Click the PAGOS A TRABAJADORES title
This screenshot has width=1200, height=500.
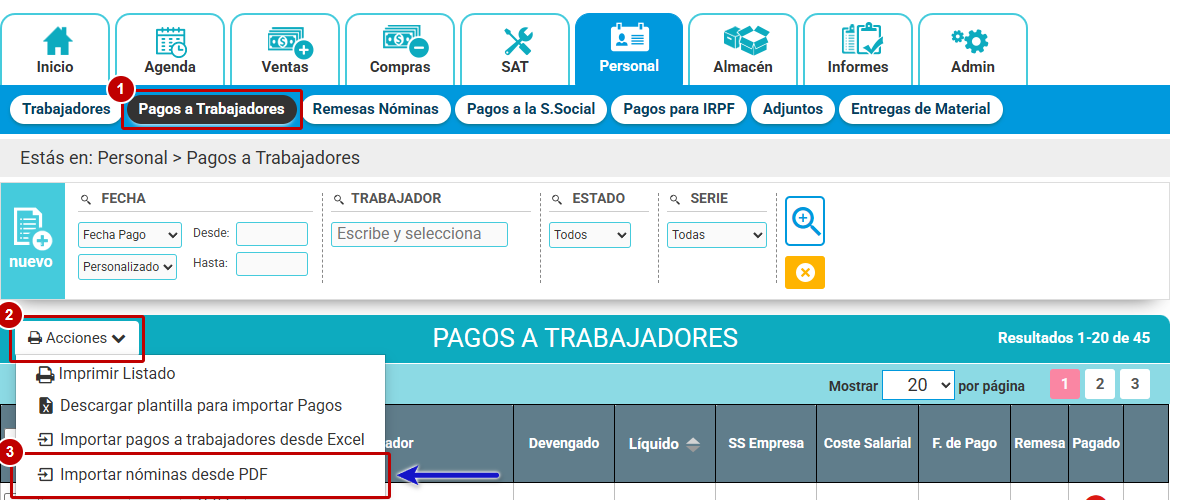pos(585,338)
